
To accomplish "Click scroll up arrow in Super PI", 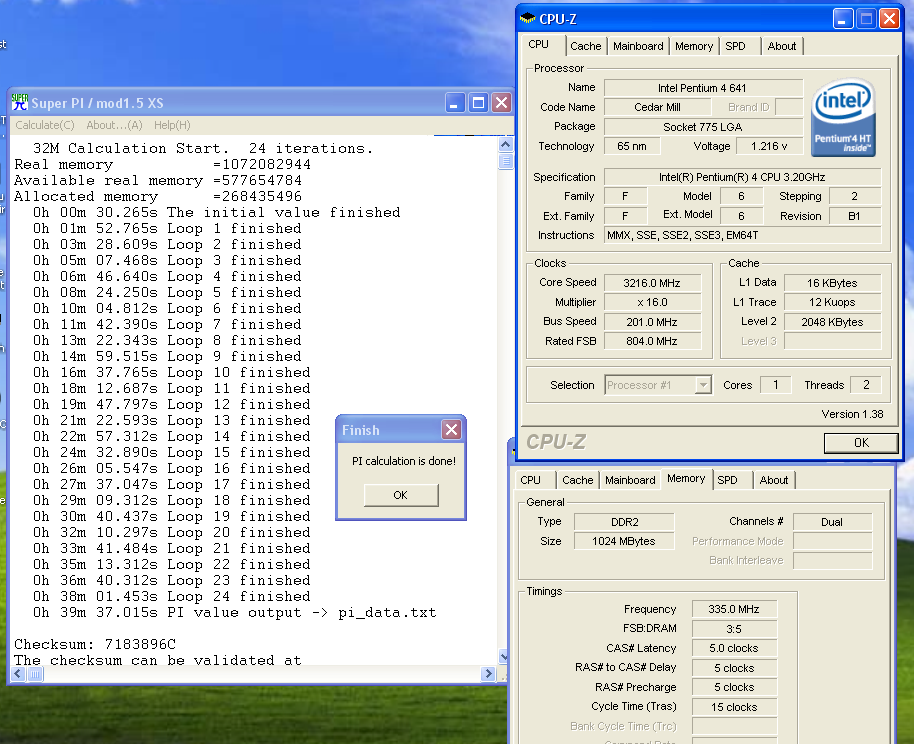I will 505,144.
